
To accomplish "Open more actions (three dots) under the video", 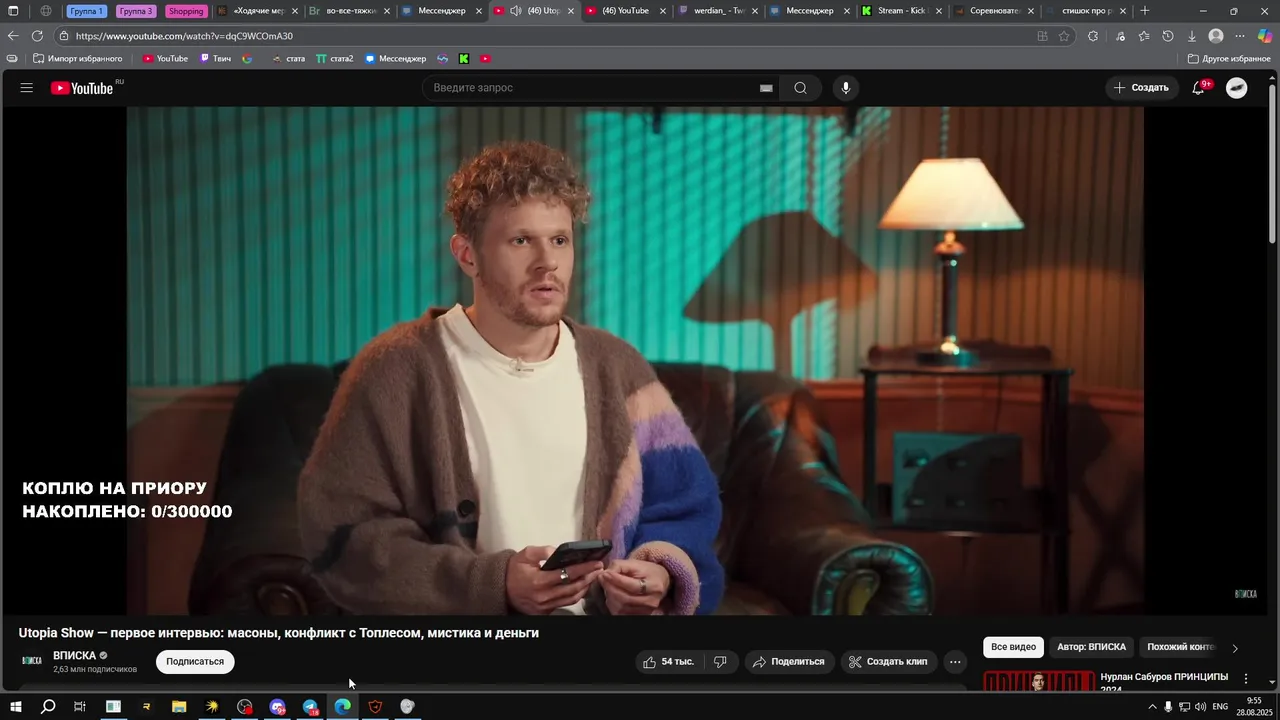I will [x=955, y=662].
